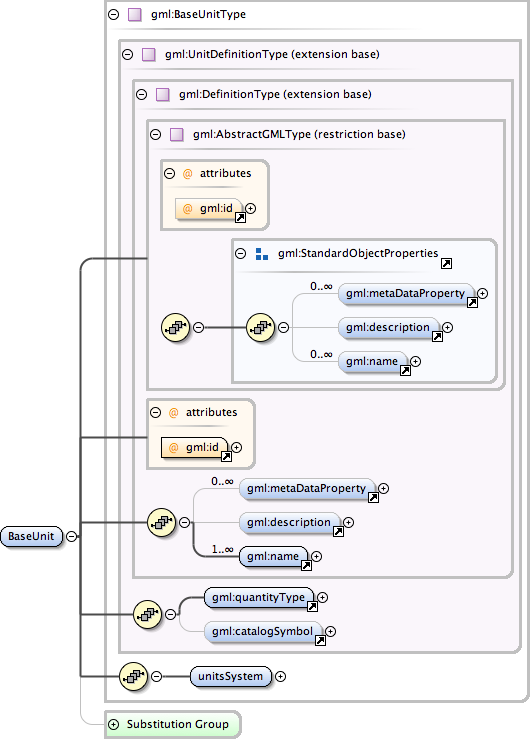
Task: Follow reference arrow on gml:description outside StandardObjectProperties
Action: (x=338, y=532)
